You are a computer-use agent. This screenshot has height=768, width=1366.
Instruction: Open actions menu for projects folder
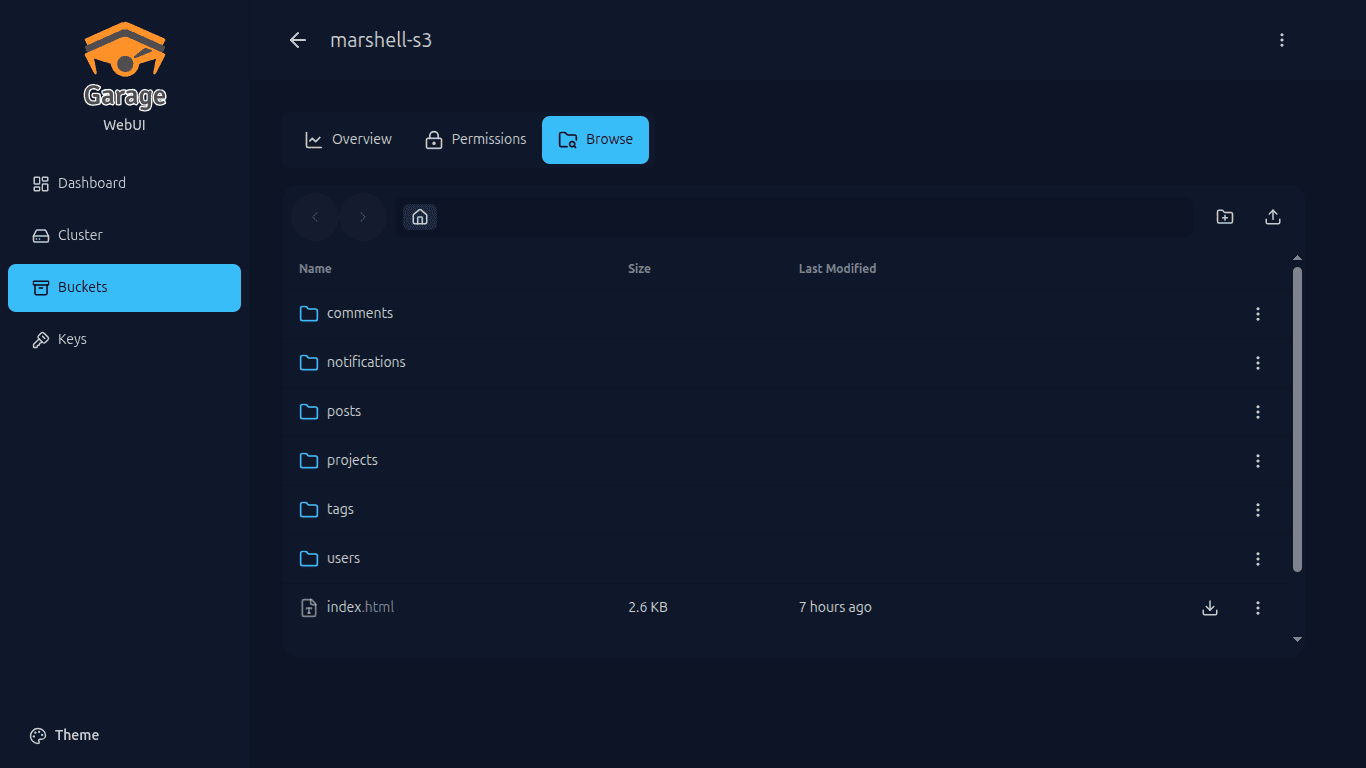1258,461
